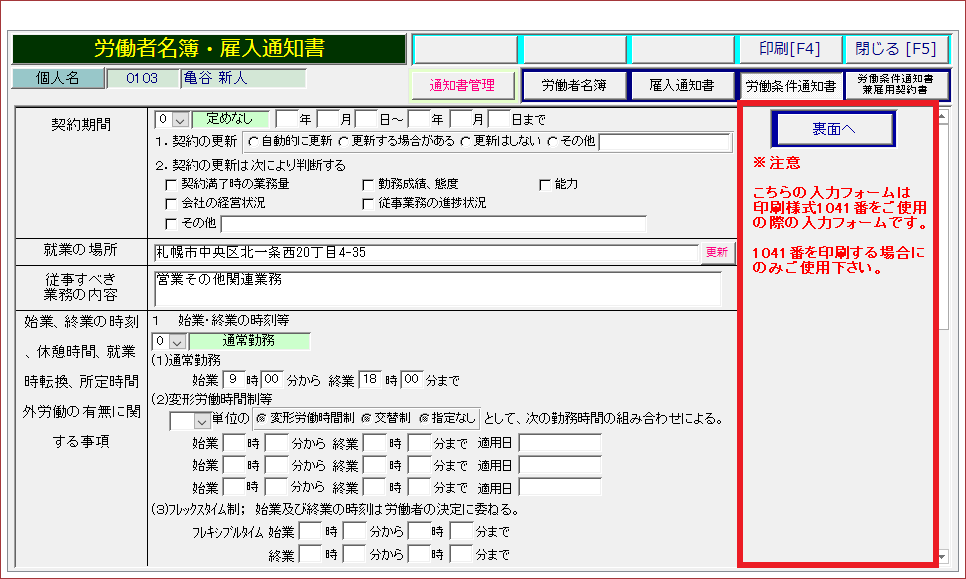Check the 契約満了時の業務量 checkbox
Screen dimensions: 966x579
170,184
